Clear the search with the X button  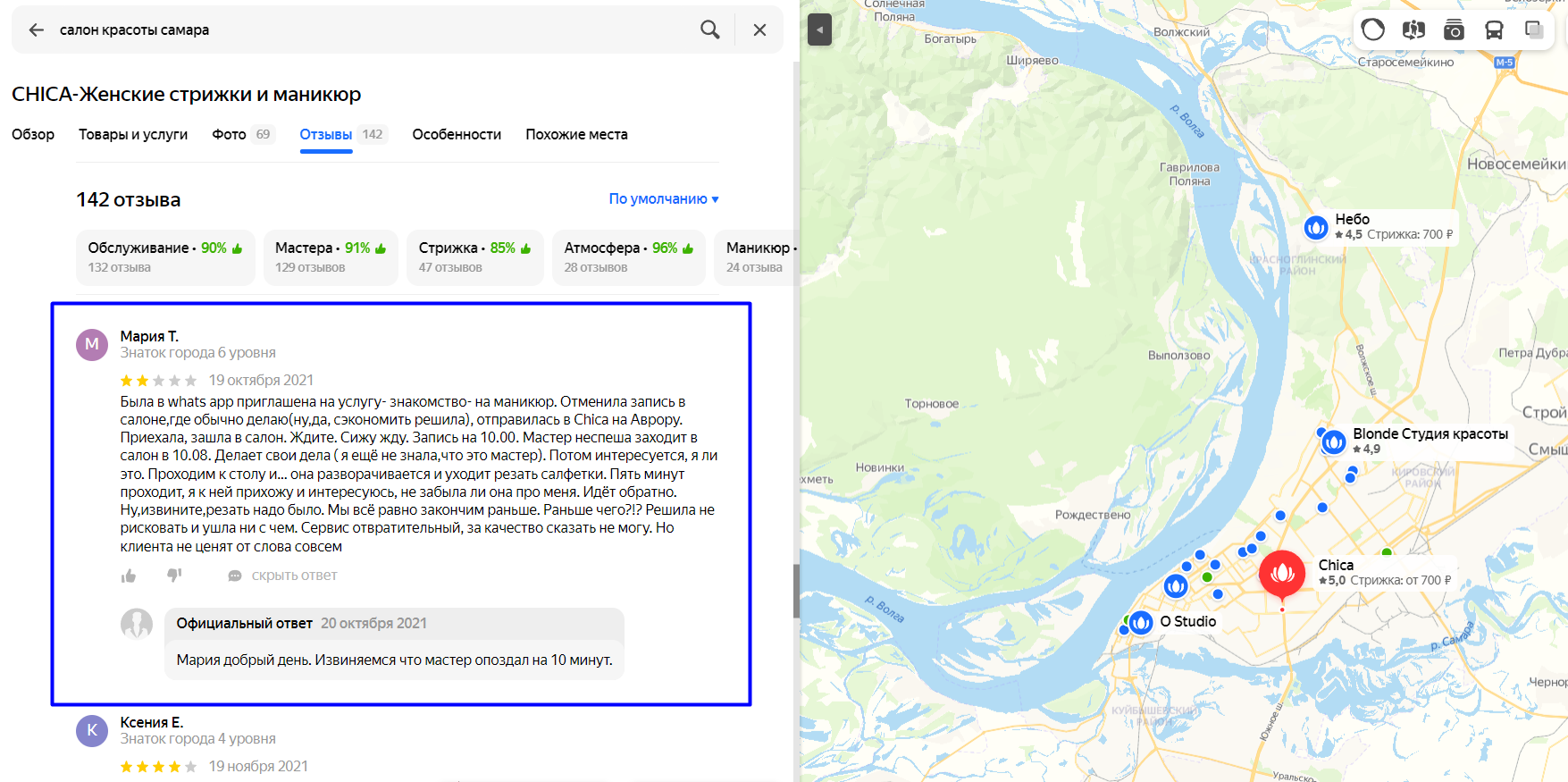click(x=759, y=29)
